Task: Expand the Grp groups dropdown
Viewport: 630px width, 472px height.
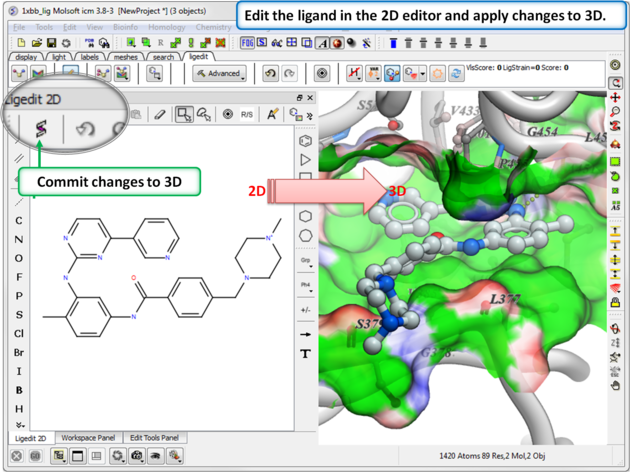Action: pyautogui.click(x=305, y=260)
